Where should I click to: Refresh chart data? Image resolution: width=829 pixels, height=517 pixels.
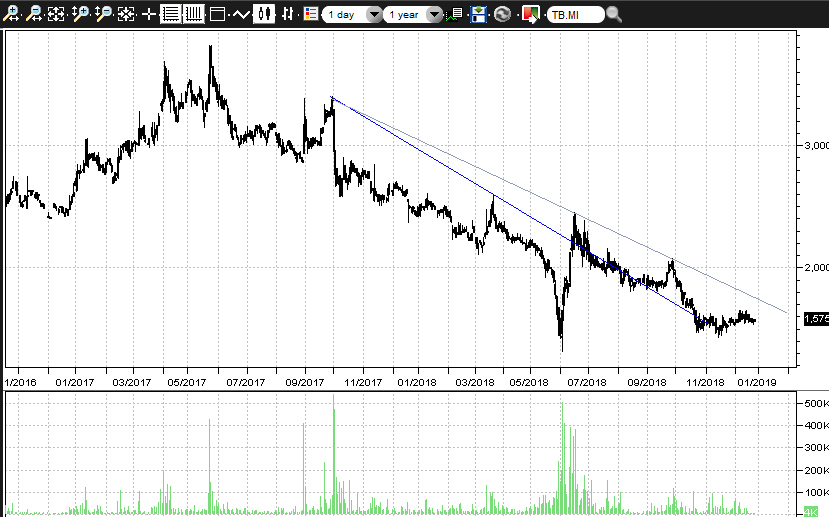click(x=502, y=14)
